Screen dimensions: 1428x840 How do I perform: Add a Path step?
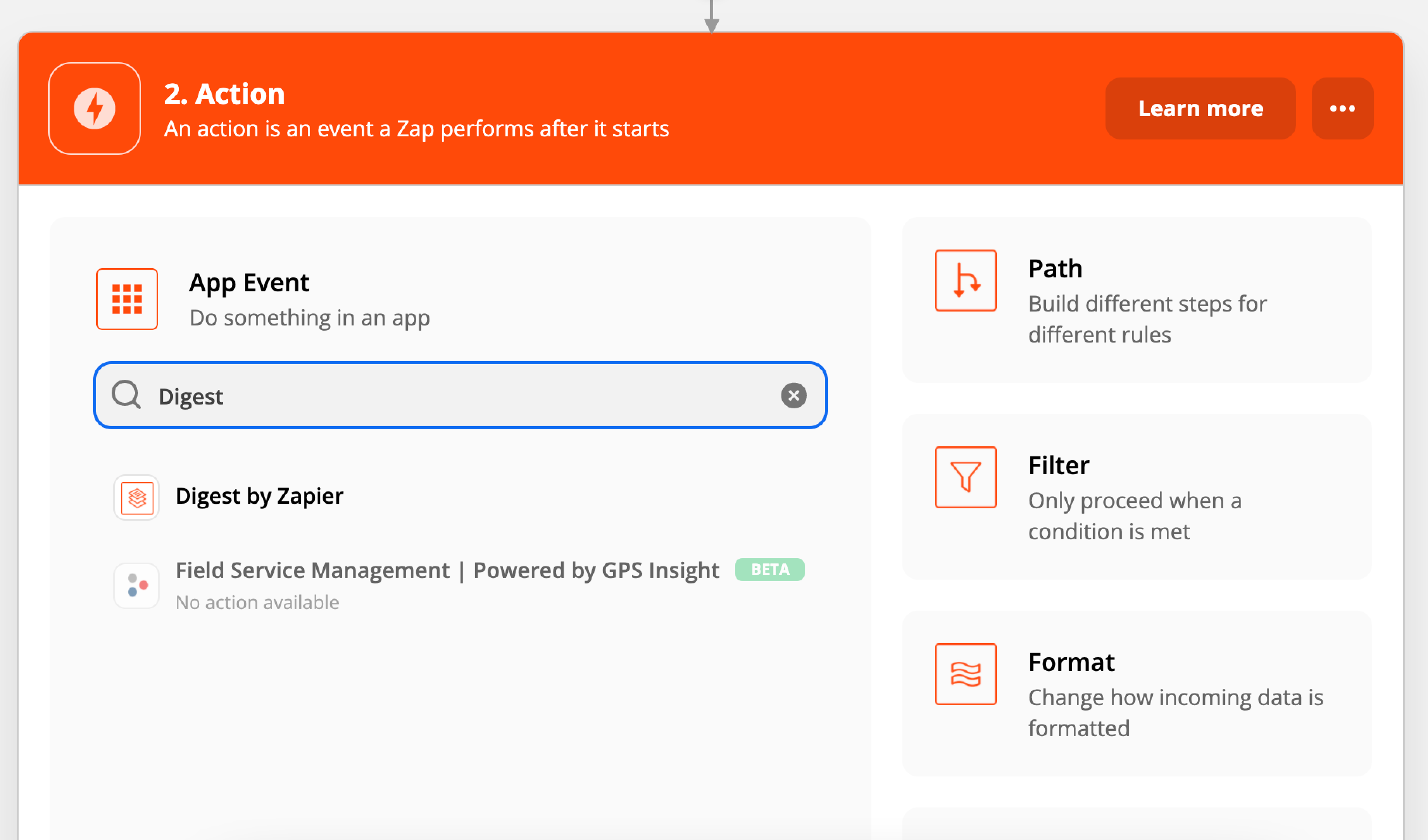1137,300
